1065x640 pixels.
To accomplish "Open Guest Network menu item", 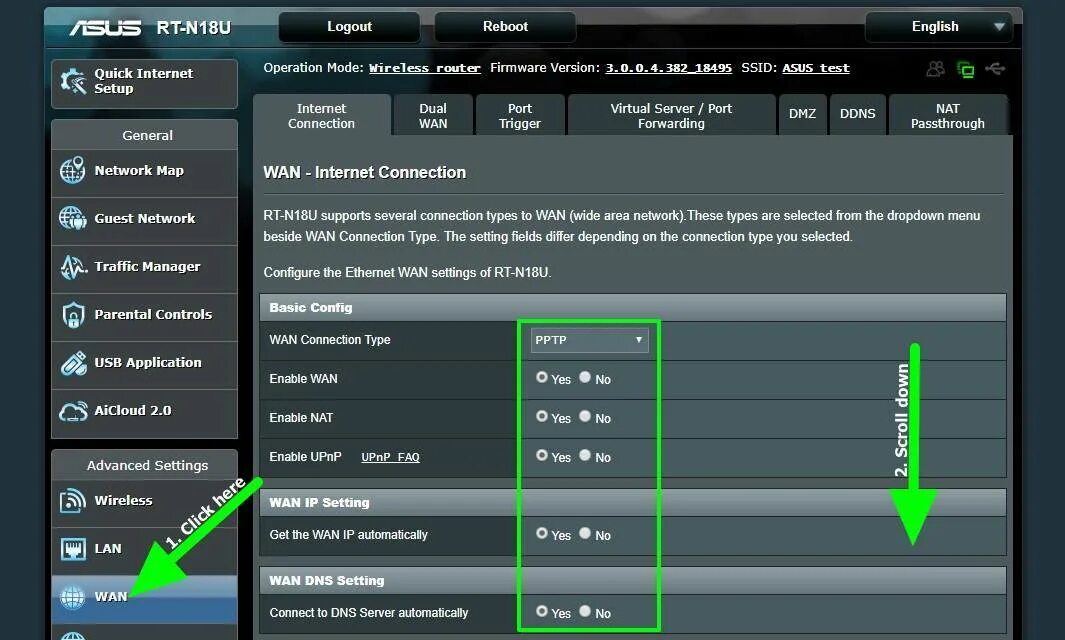I will (x=145, y=219).
